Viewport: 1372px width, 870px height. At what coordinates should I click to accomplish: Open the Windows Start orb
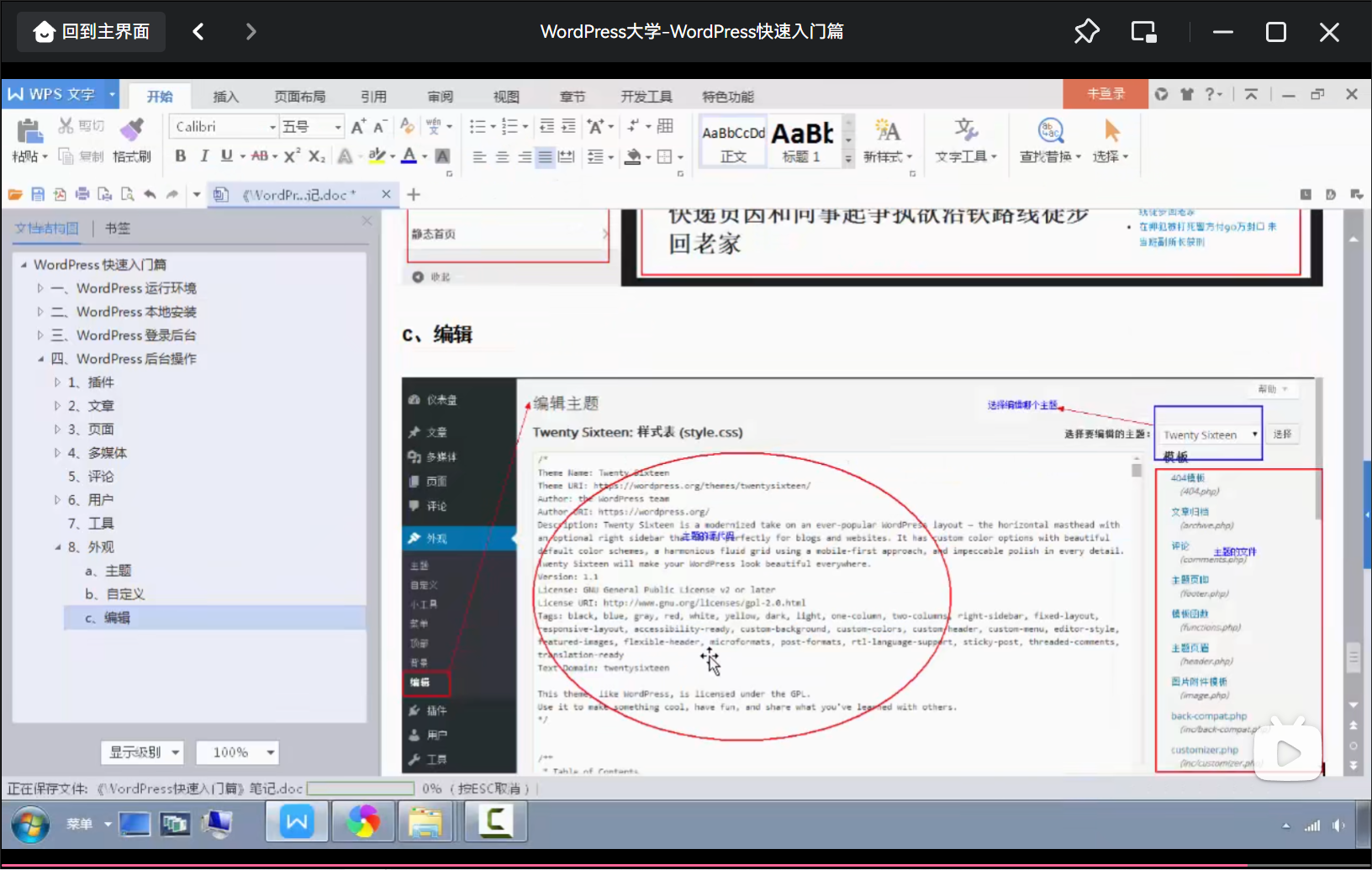coord(30,825)
